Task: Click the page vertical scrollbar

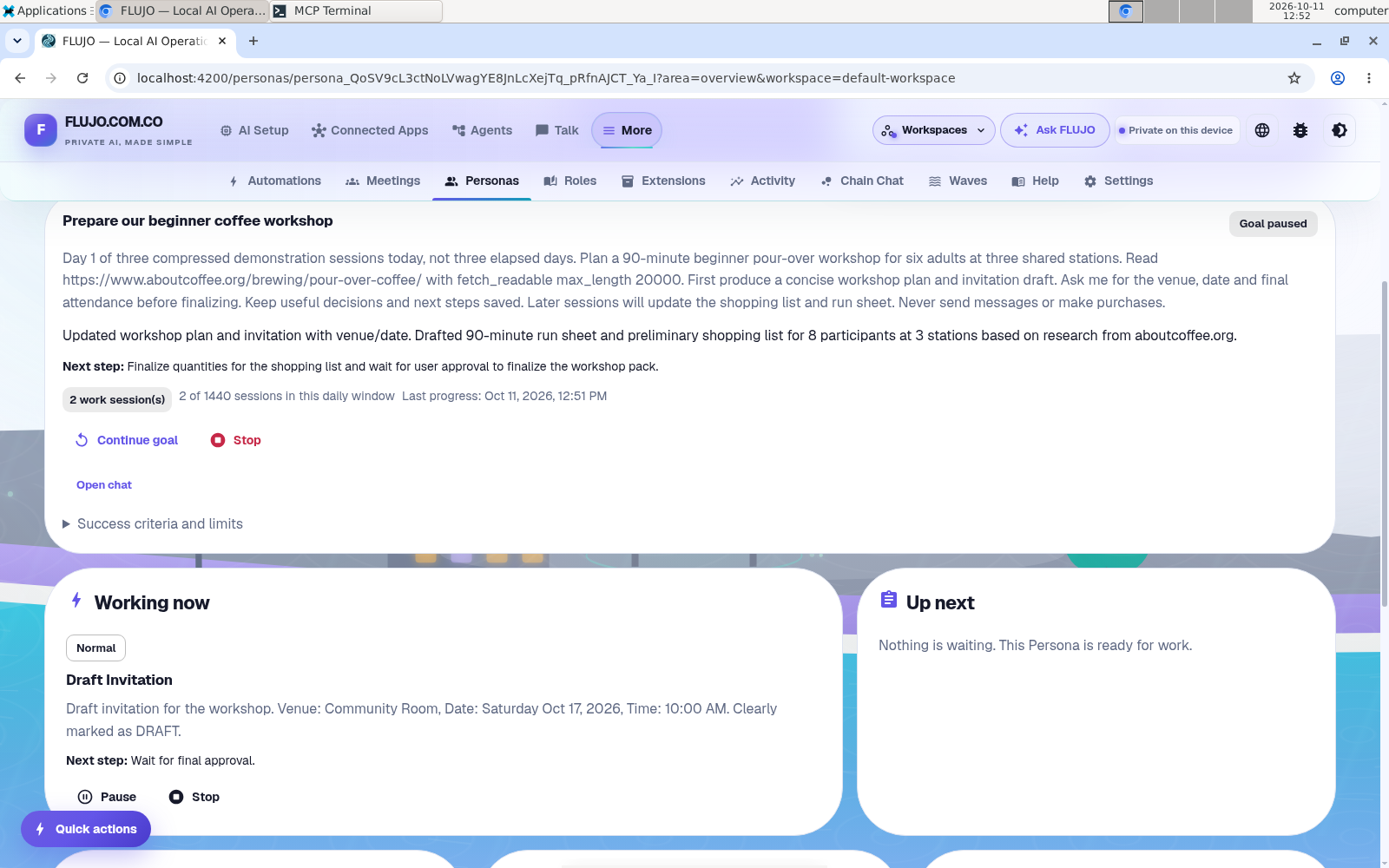Action: (1384, 443)
